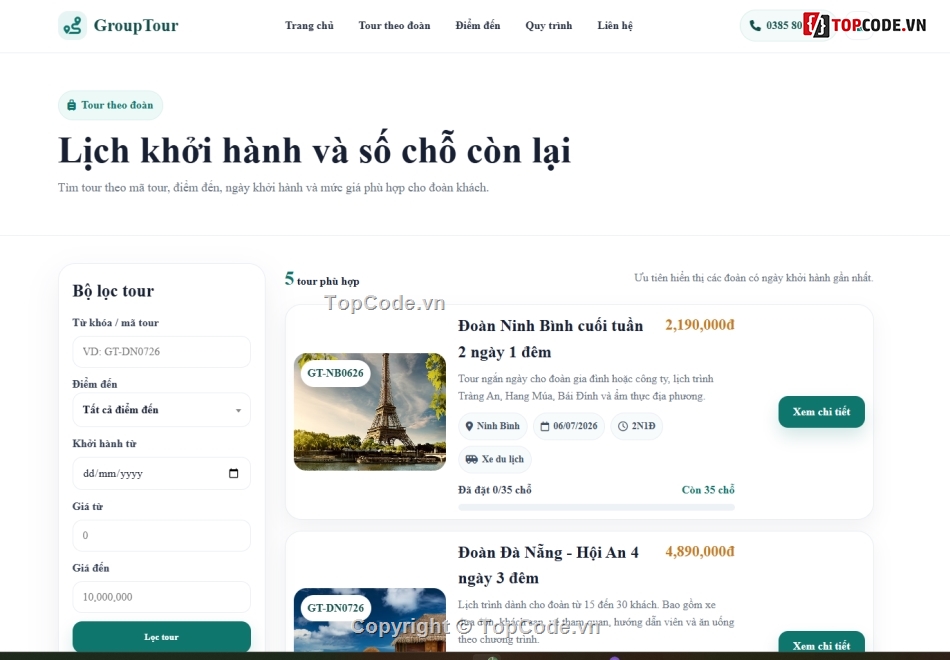Click the 4,890,000đ price

[x=700, y=552]
